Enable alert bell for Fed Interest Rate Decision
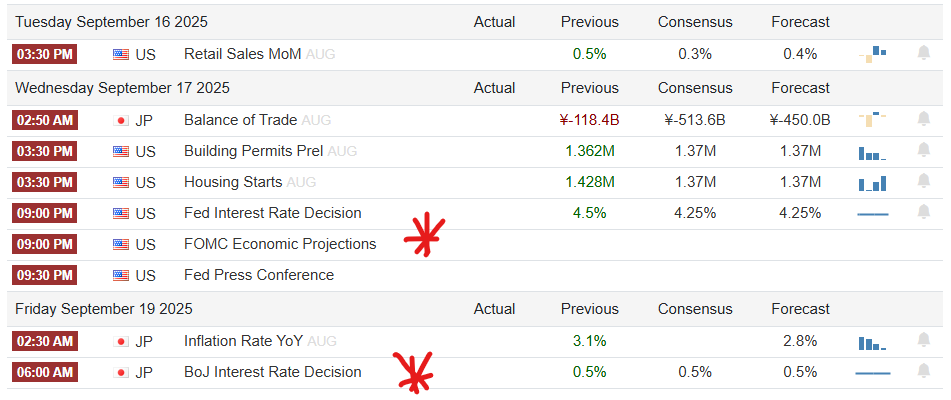951x400 pixels. 924,213
